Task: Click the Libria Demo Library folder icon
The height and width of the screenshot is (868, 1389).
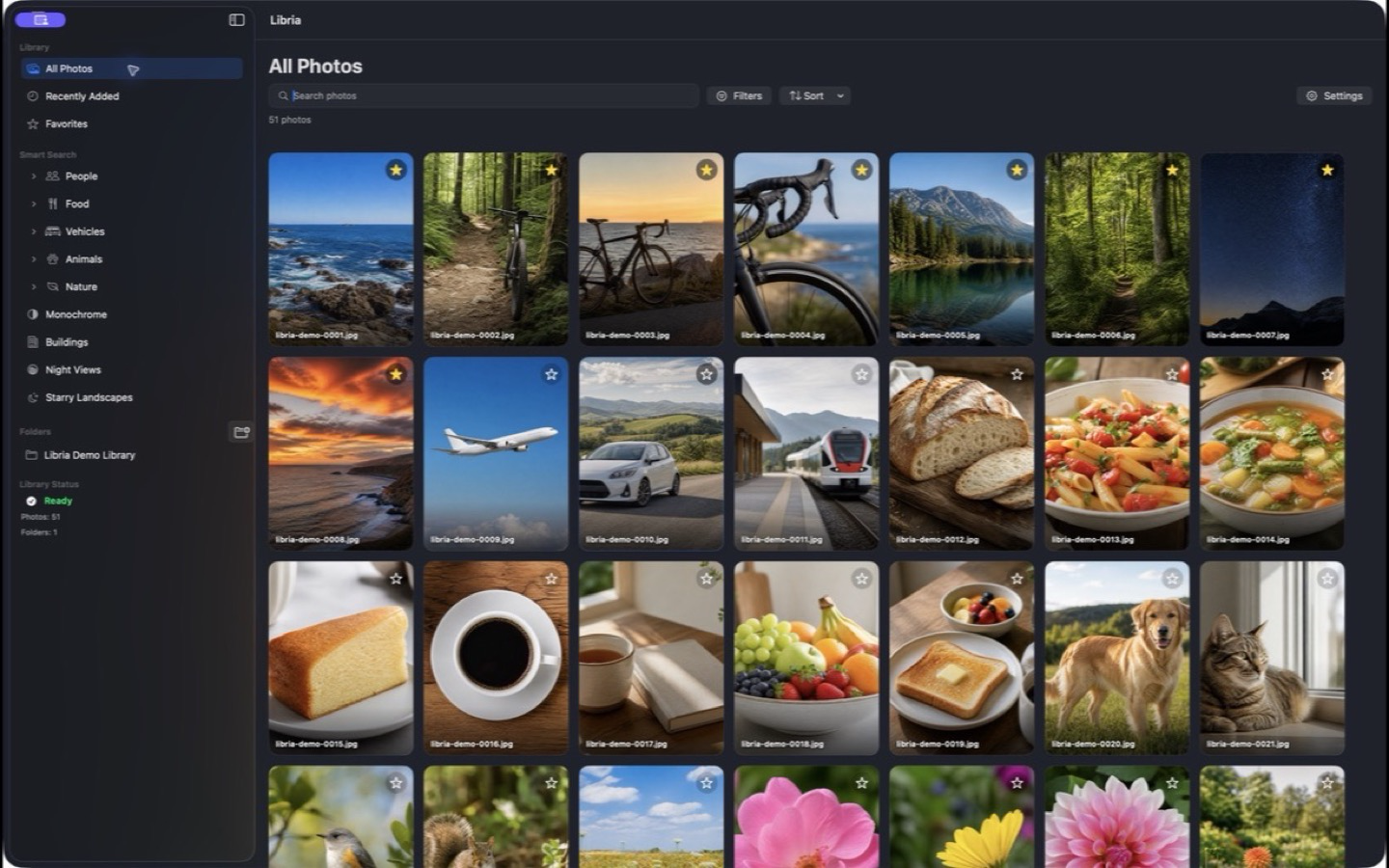Action: [31, 455]
